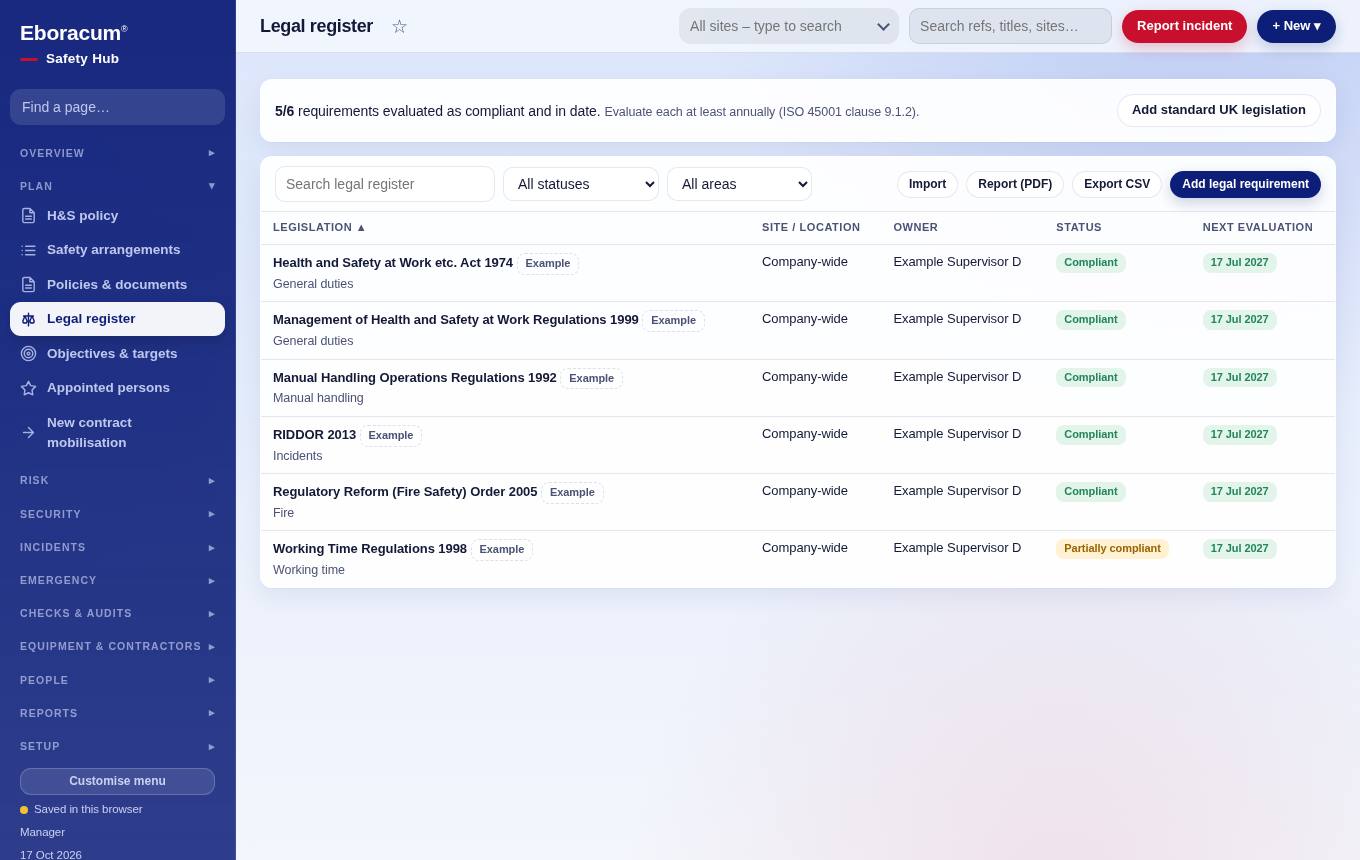Expand the Checks & Audits section

pyautogui.click(x=117, y=613)
